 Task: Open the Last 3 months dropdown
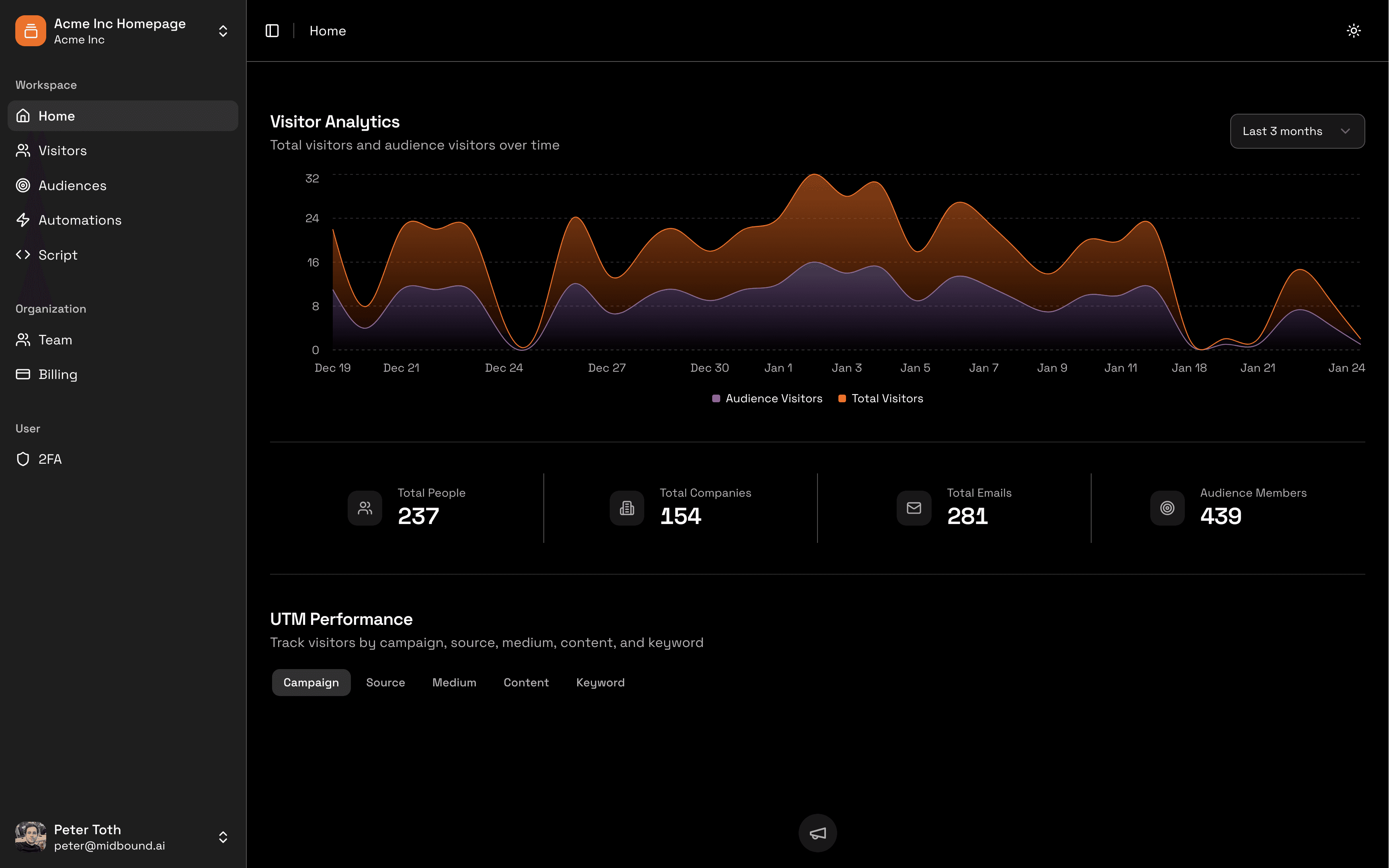[1297, 131]
